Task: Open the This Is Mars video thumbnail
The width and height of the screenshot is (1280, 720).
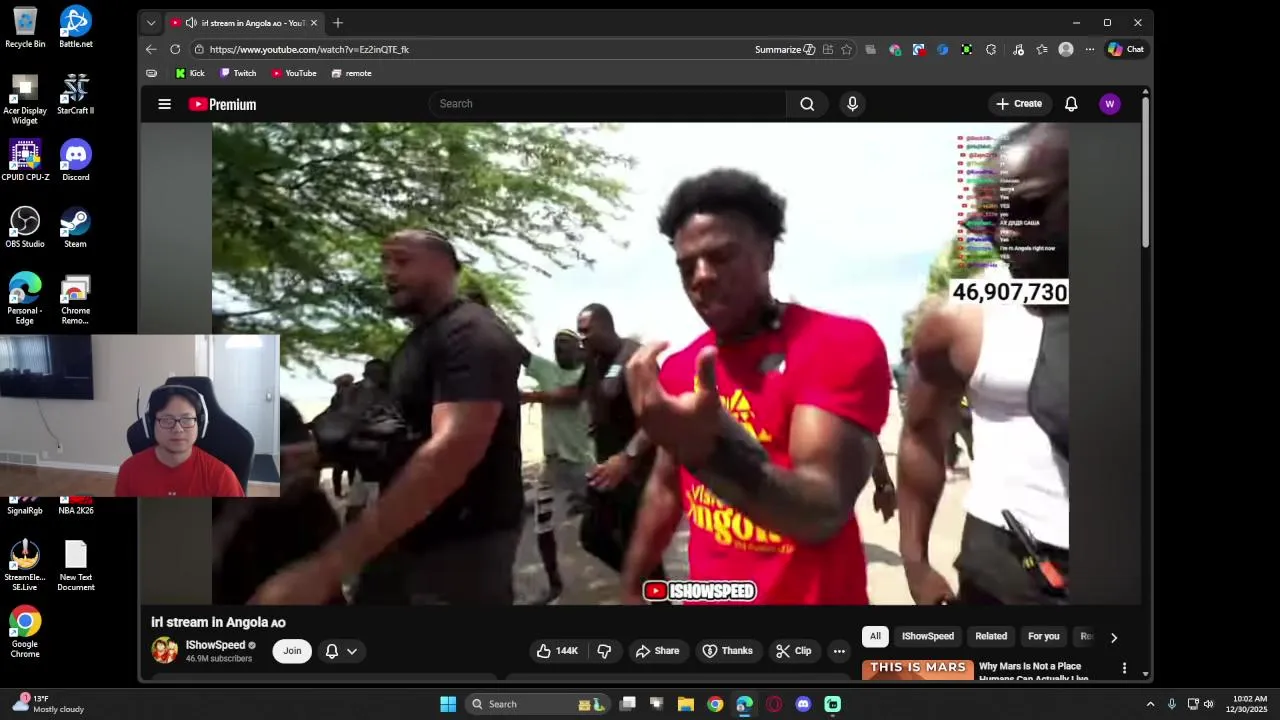Action: (x=918, y=670)
